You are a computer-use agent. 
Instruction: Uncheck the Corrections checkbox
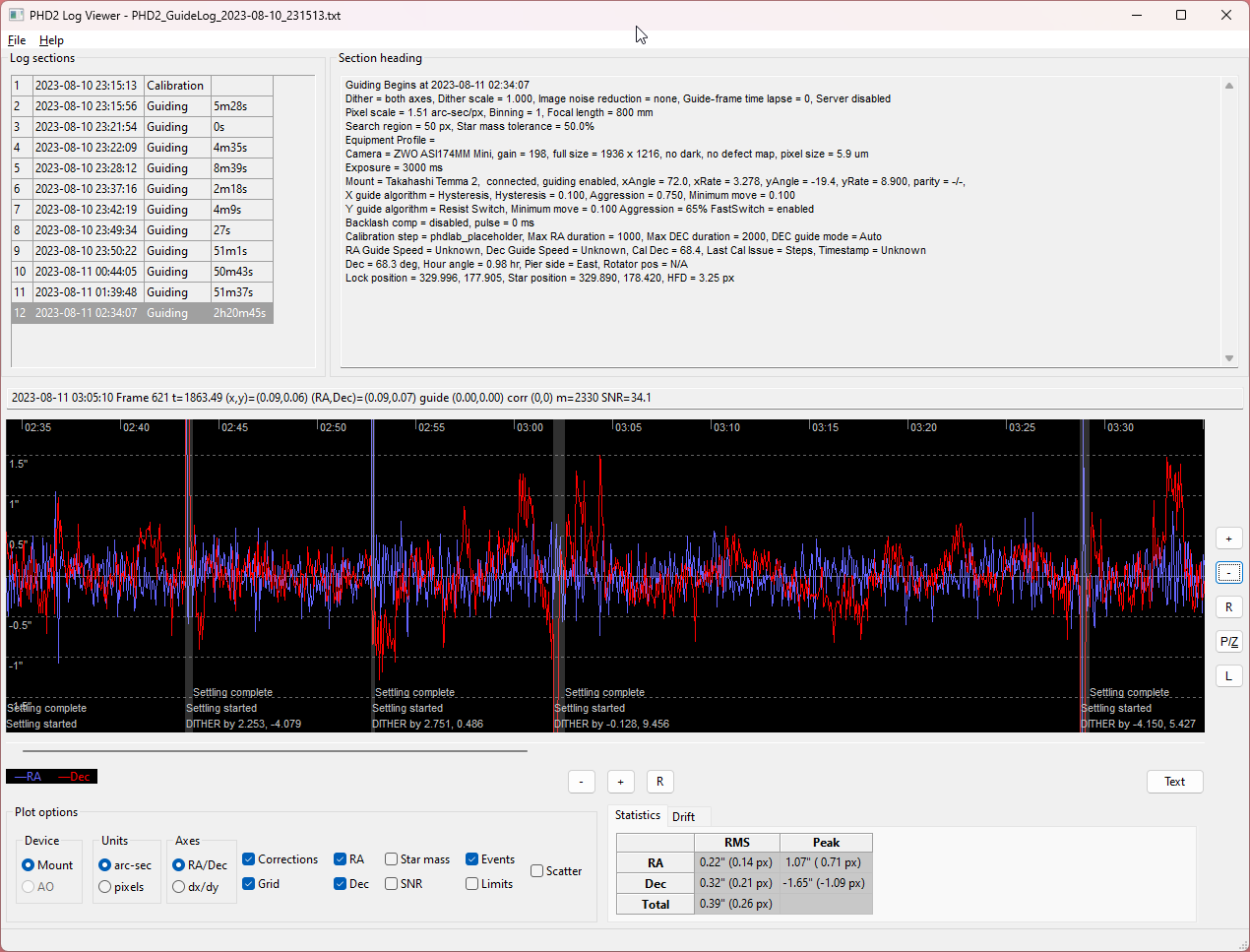[249, 859]
